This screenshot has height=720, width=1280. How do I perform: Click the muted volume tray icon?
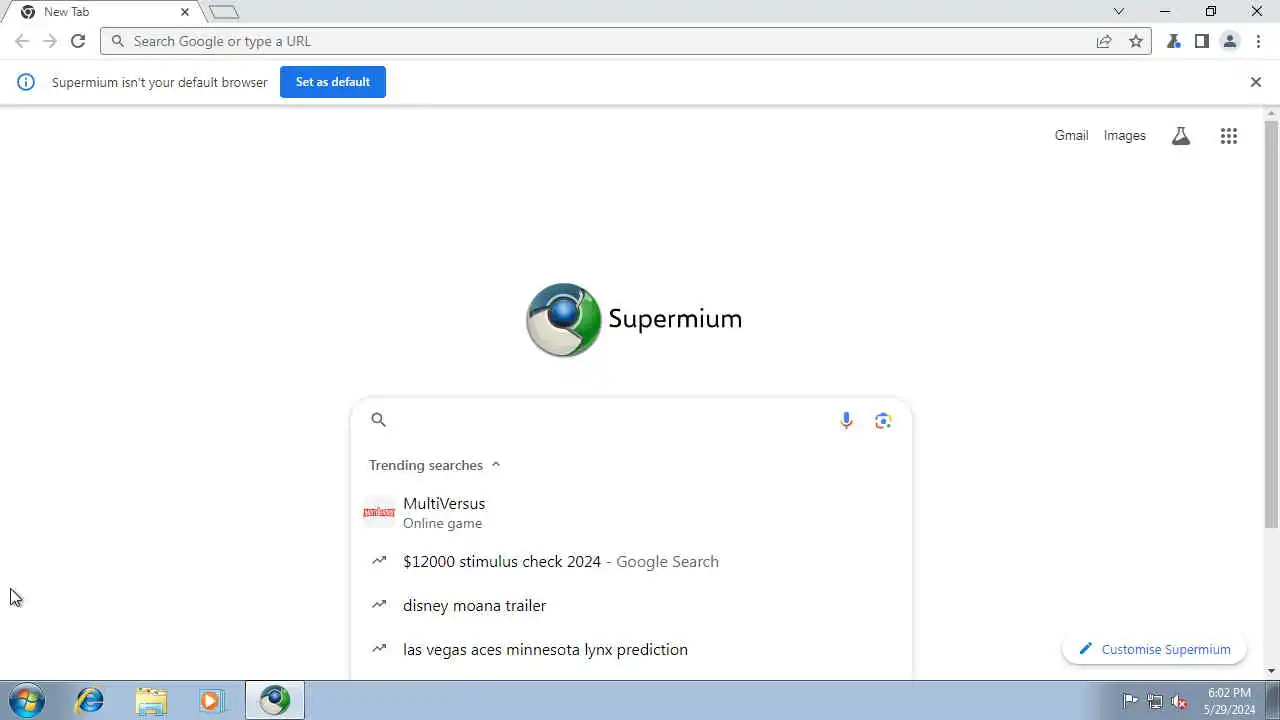click(x=1180, y=701)
